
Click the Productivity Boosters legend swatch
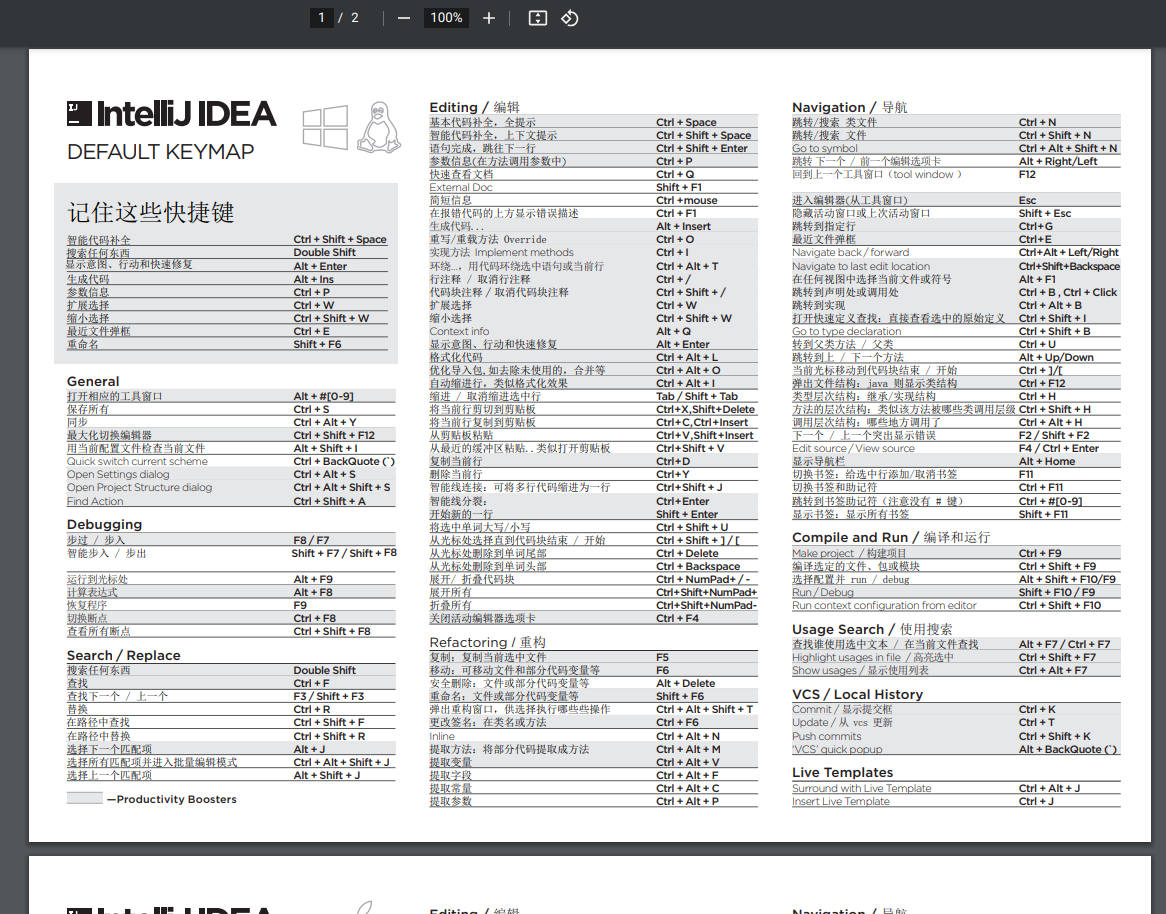[x=84, y=799]
